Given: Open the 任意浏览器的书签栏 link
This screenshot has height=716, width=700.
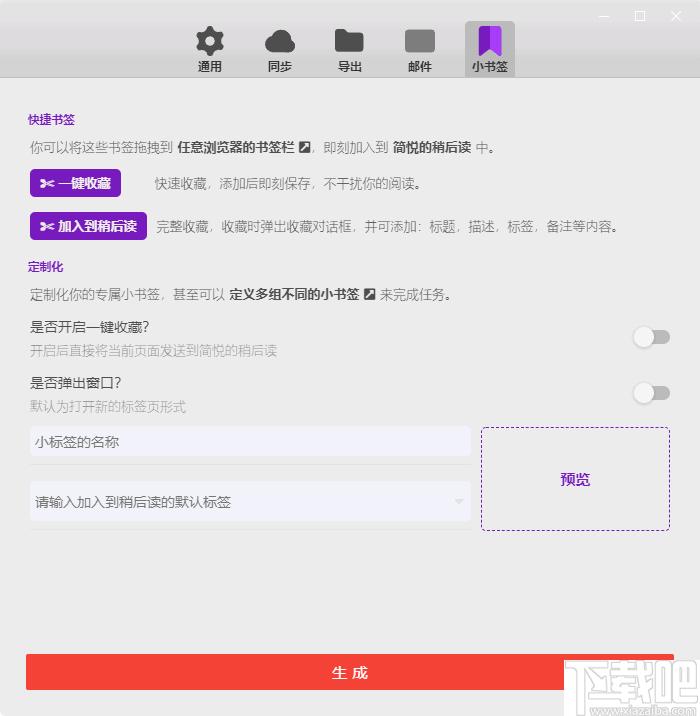Looking at the screenshot, I should coord(236,147).
